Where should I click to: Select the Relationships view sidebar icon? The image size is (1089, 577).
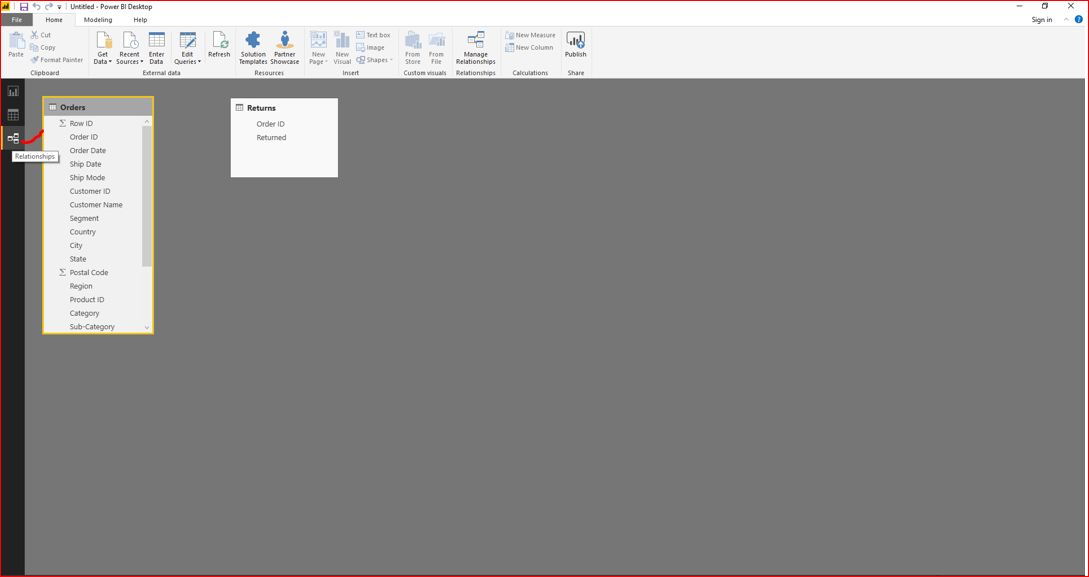pos(13,138)
